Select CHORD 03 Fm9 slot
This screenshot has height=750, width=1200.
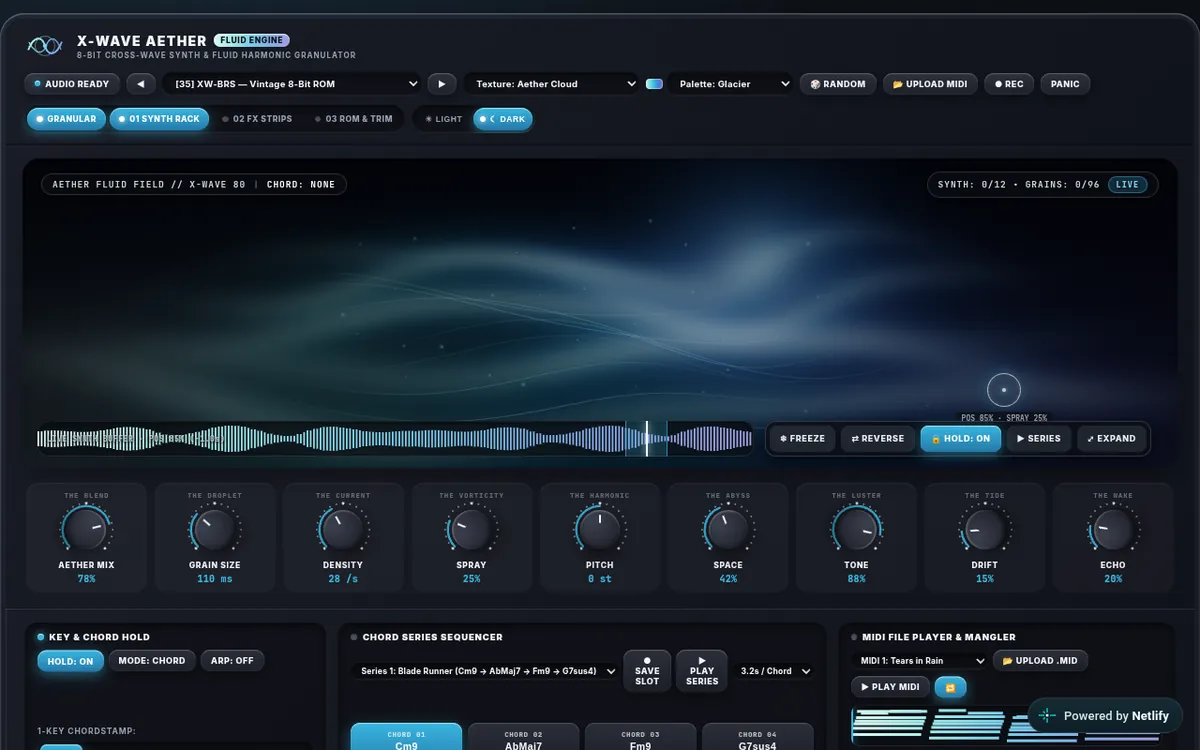tap(640, 738)
